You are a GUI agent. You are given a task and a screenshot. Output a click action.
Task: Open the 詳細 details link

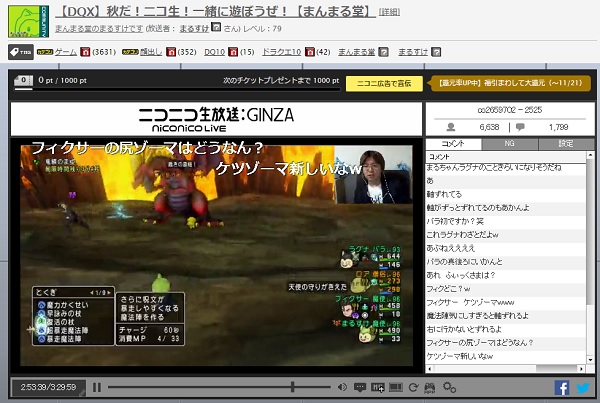tap(389, 12)
